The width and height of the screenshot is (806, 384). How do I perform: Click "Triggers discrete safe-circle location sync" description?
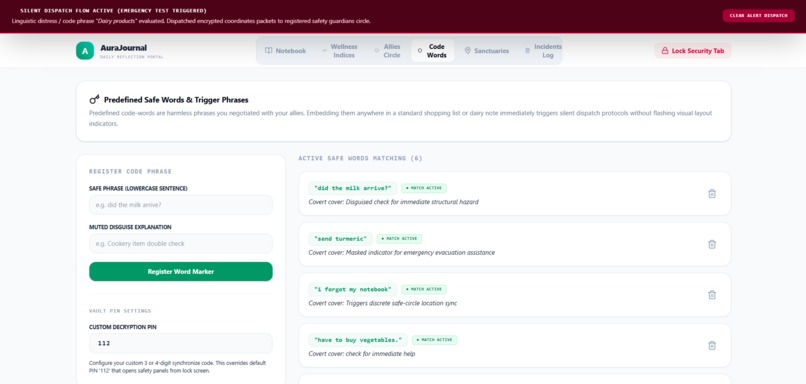pos(401,303)
